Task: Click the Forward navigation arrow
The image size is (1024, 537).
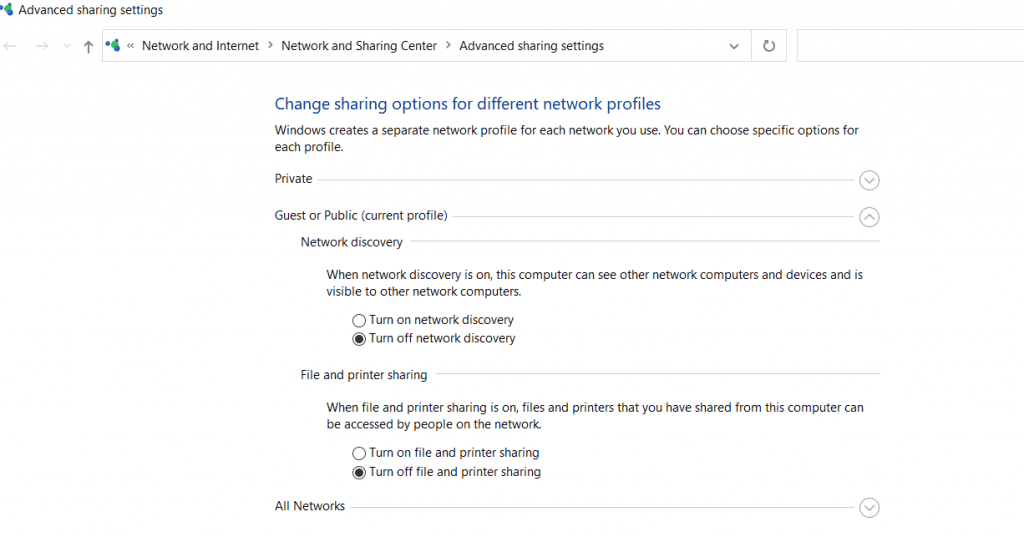Action: (42, 46)
